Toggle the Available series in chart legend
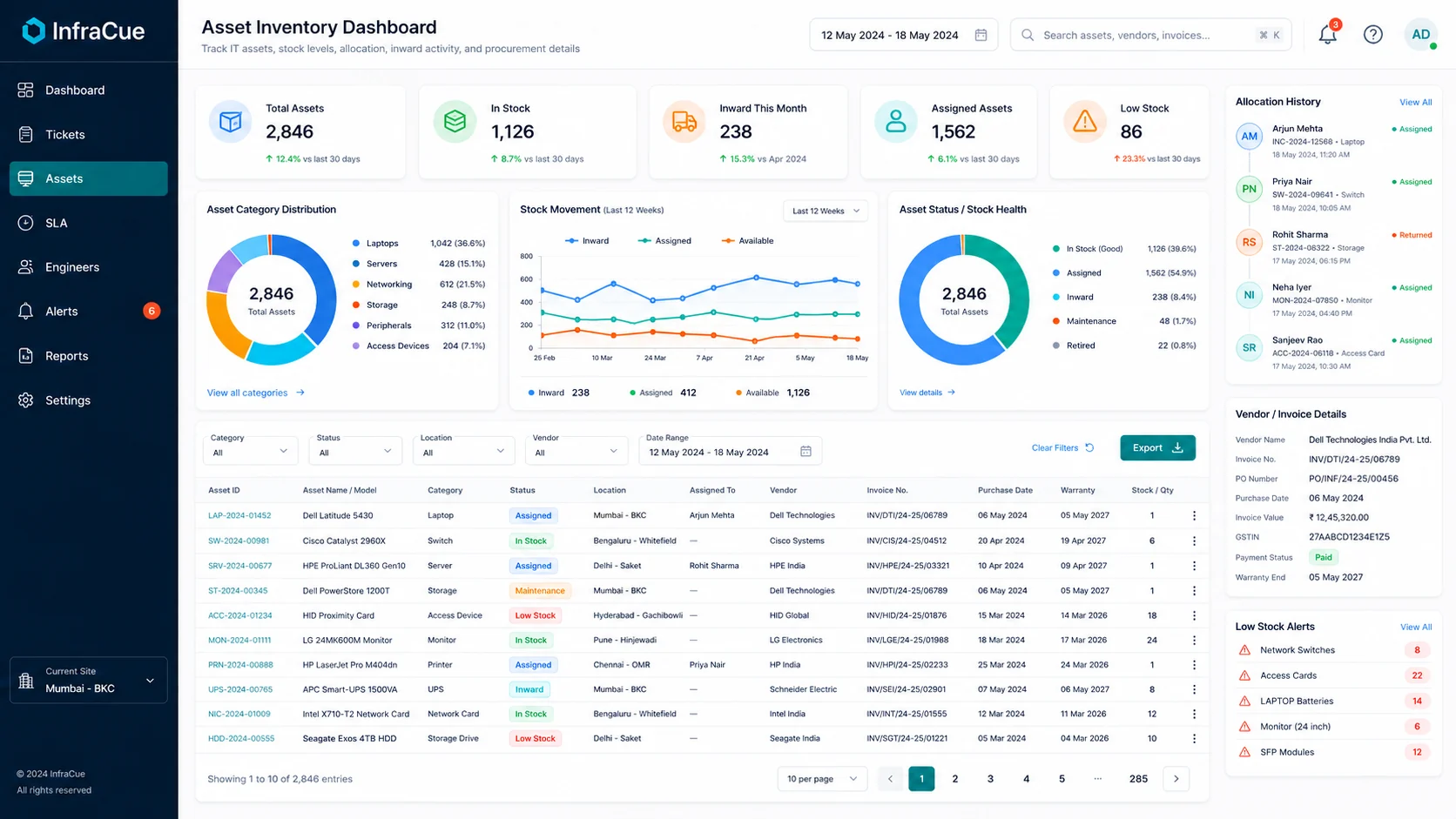The image size is (1456, 819). 747,241
